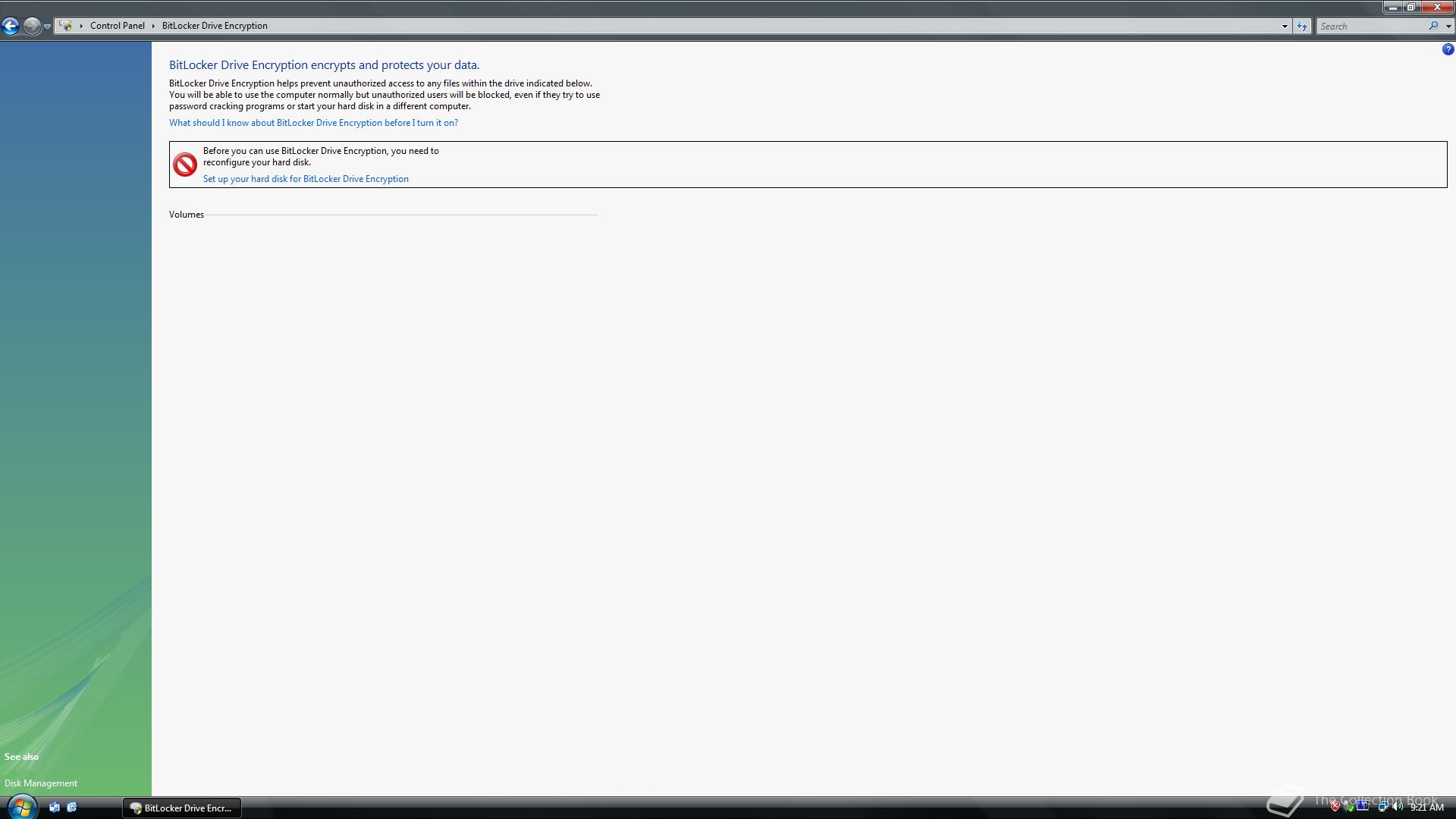Click the blue display tray icon
Viewport: 1456px width, 819px height.
[1363, 806]
